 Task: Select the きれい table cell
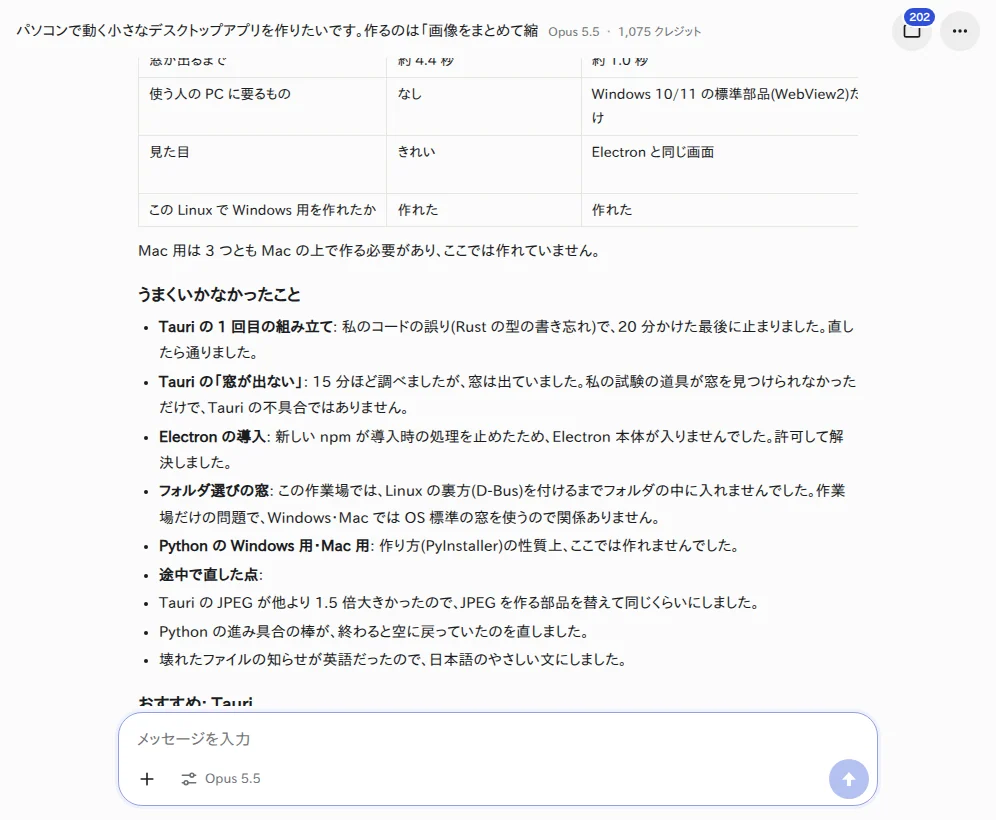click(484, 165)
